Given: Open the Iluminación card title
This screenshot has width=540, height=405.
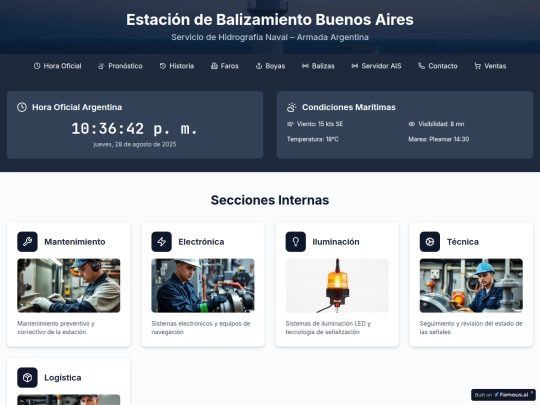Looking at the screenshot, I should 336,242.
